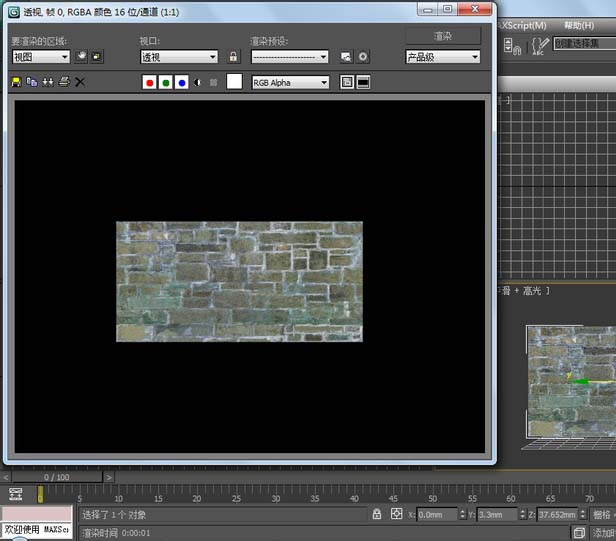Click the print image icon
This screenshot has height=541, width=616.
click(64, 81)
